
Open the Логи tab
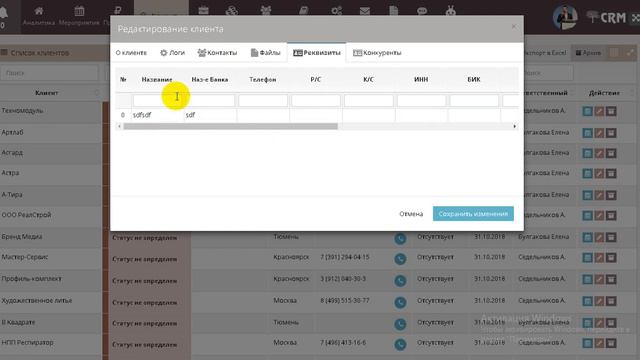172,53
